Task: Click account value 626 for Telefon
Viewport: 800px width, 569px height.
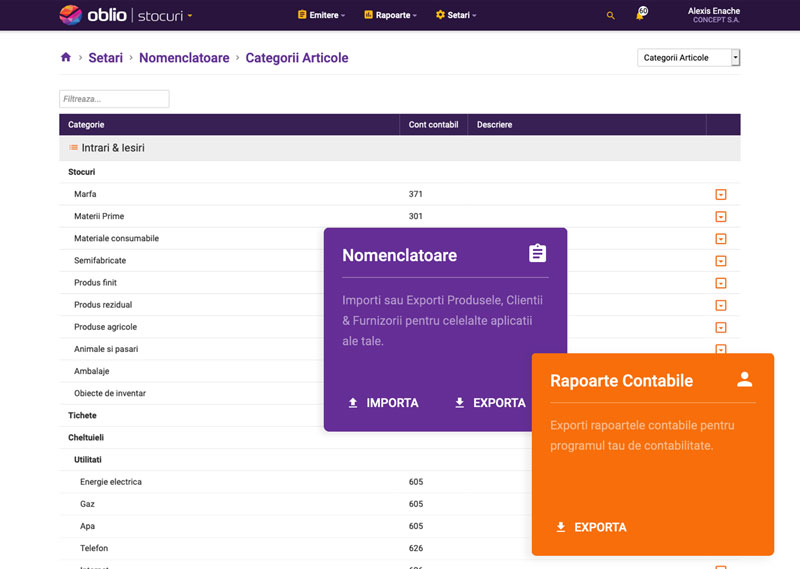Action: pos(416,548)
